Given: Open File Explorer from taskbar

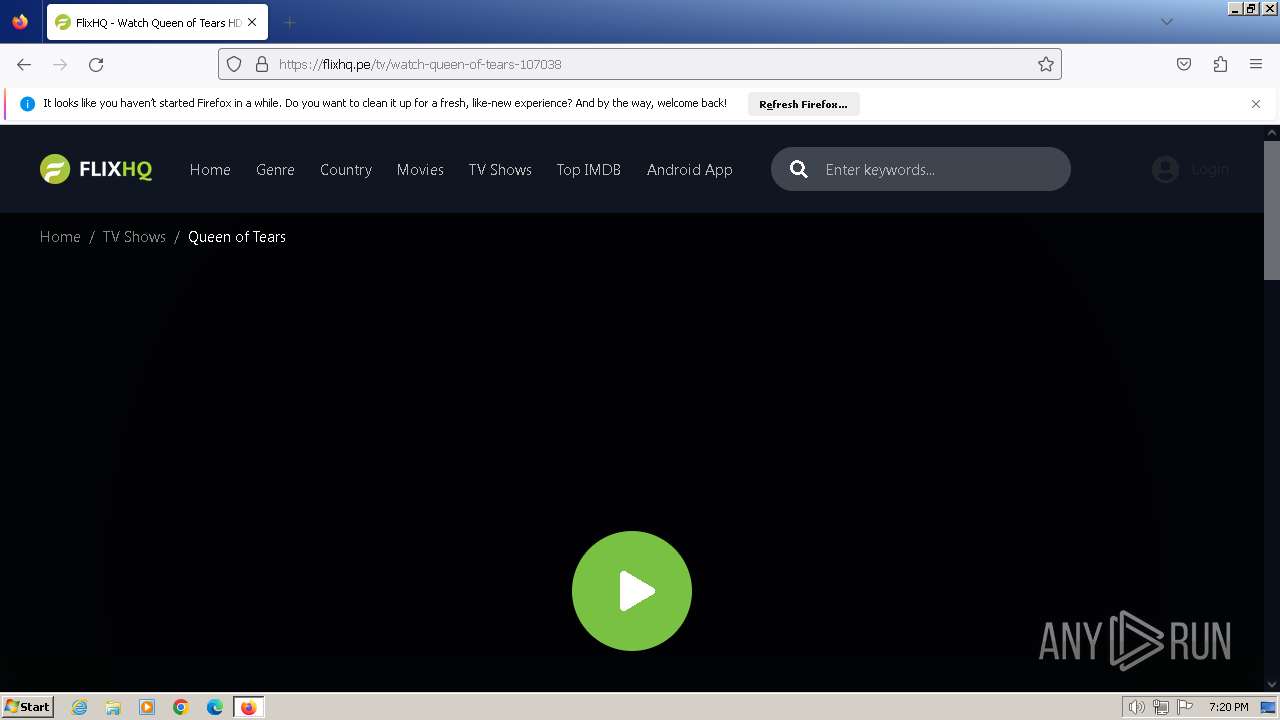Looking at the screenshot, I should [x=113, y=707].
